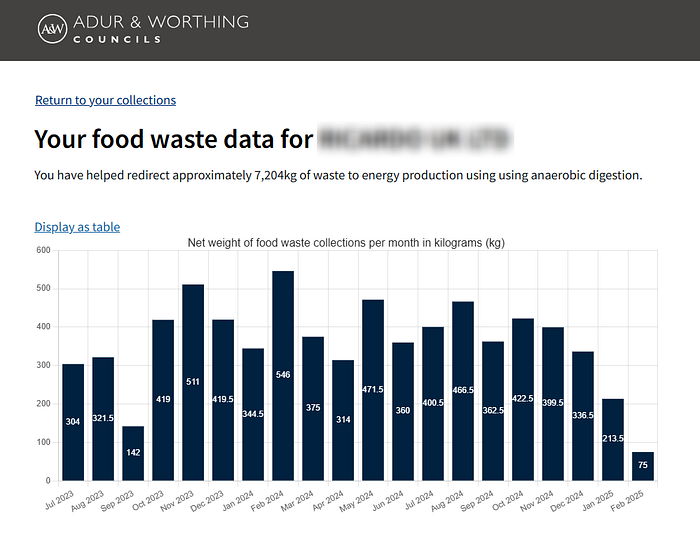Select the Oct 2023 bar showing 419
700x543 pixels.
pyautogui.click(x=163, y=400)
